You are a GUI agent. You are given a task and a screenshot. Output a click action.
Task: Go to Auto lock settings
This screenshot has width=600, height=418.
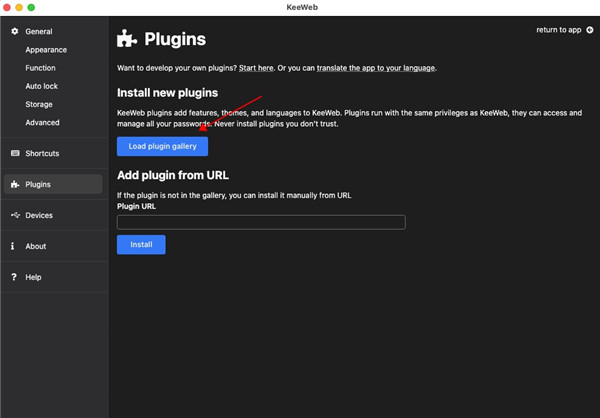42,86
